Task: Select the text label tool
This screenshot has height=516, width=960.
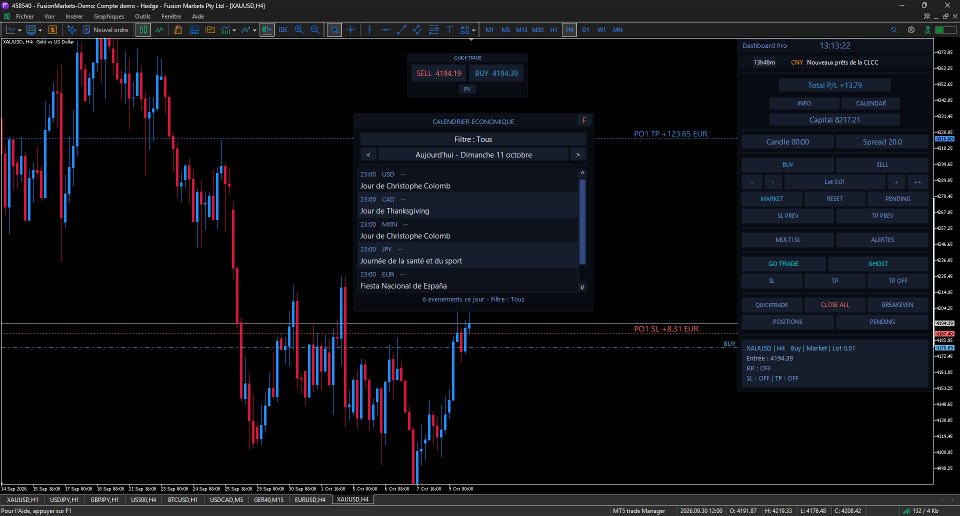Action: (x=449, y=29)
